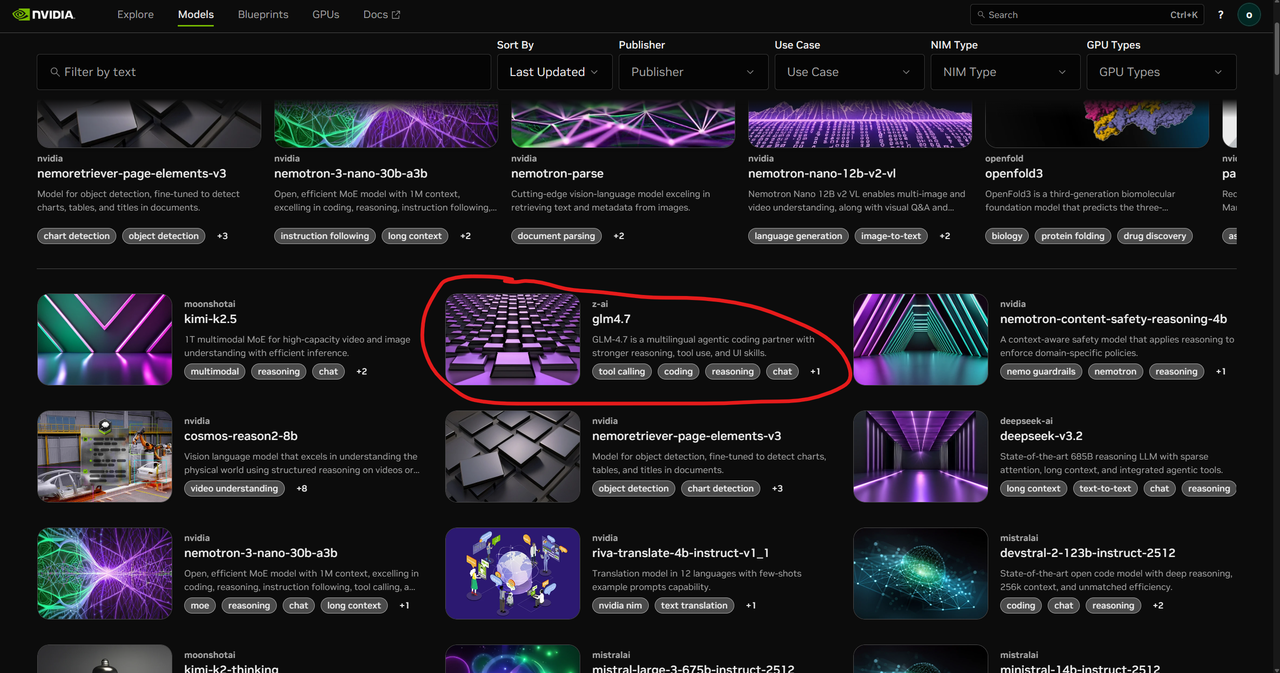Select the chart detection tag in top row
The height and width of the screenshot is (673, 1280).
(76, 236)
